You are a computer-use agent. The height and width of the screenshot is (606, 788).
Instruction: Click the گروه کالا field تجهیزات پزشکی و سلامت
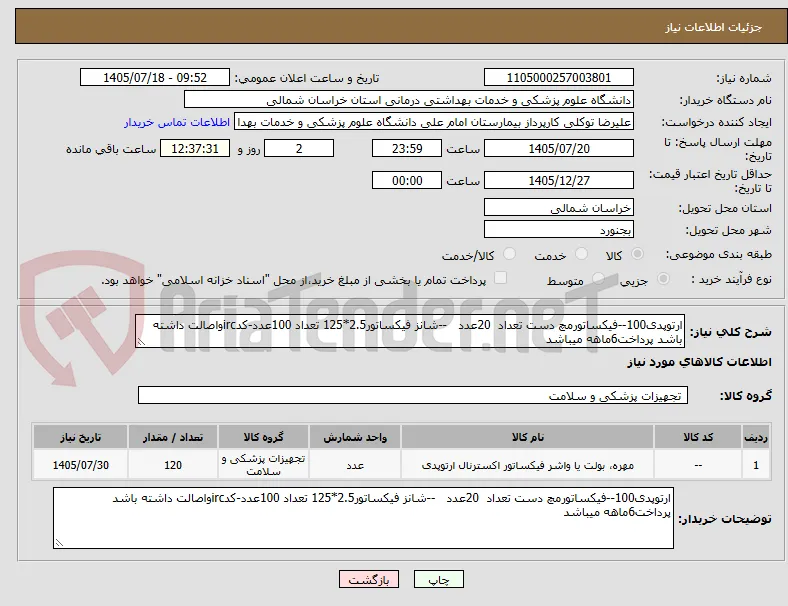pos(413,395)
